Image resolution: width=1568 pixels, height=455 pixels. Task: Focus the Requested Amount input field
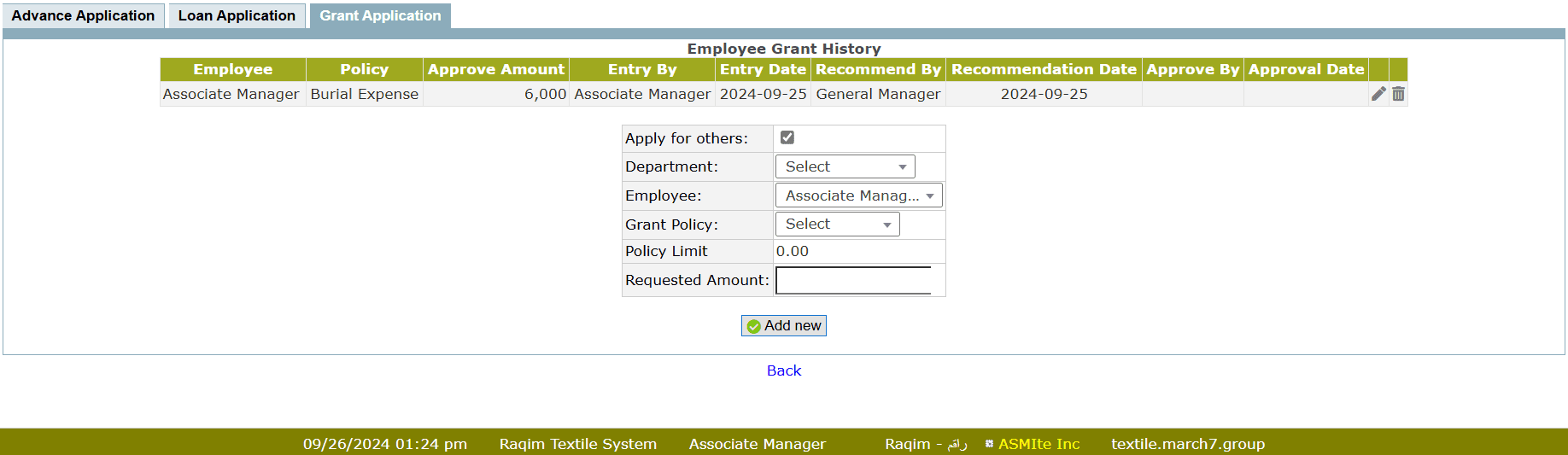coord(852,280)
